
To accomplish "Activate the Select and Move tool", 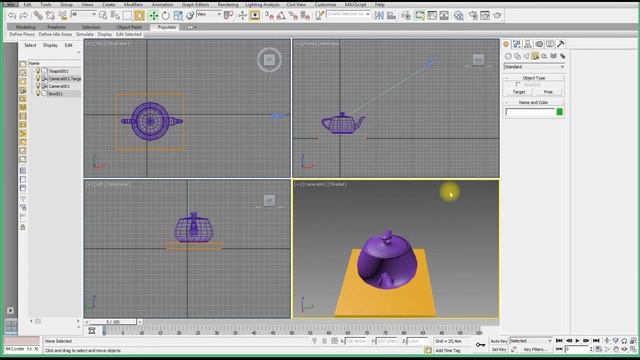I will 153,16.
